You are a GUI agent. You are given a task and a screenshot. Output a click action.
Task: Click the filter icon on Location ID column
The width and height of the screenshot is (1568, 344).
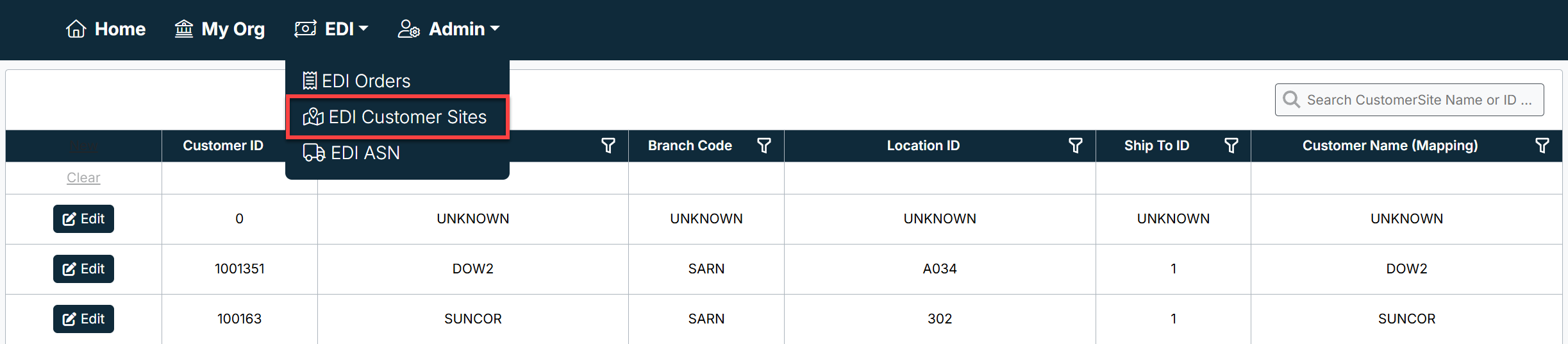[1076, 146]
